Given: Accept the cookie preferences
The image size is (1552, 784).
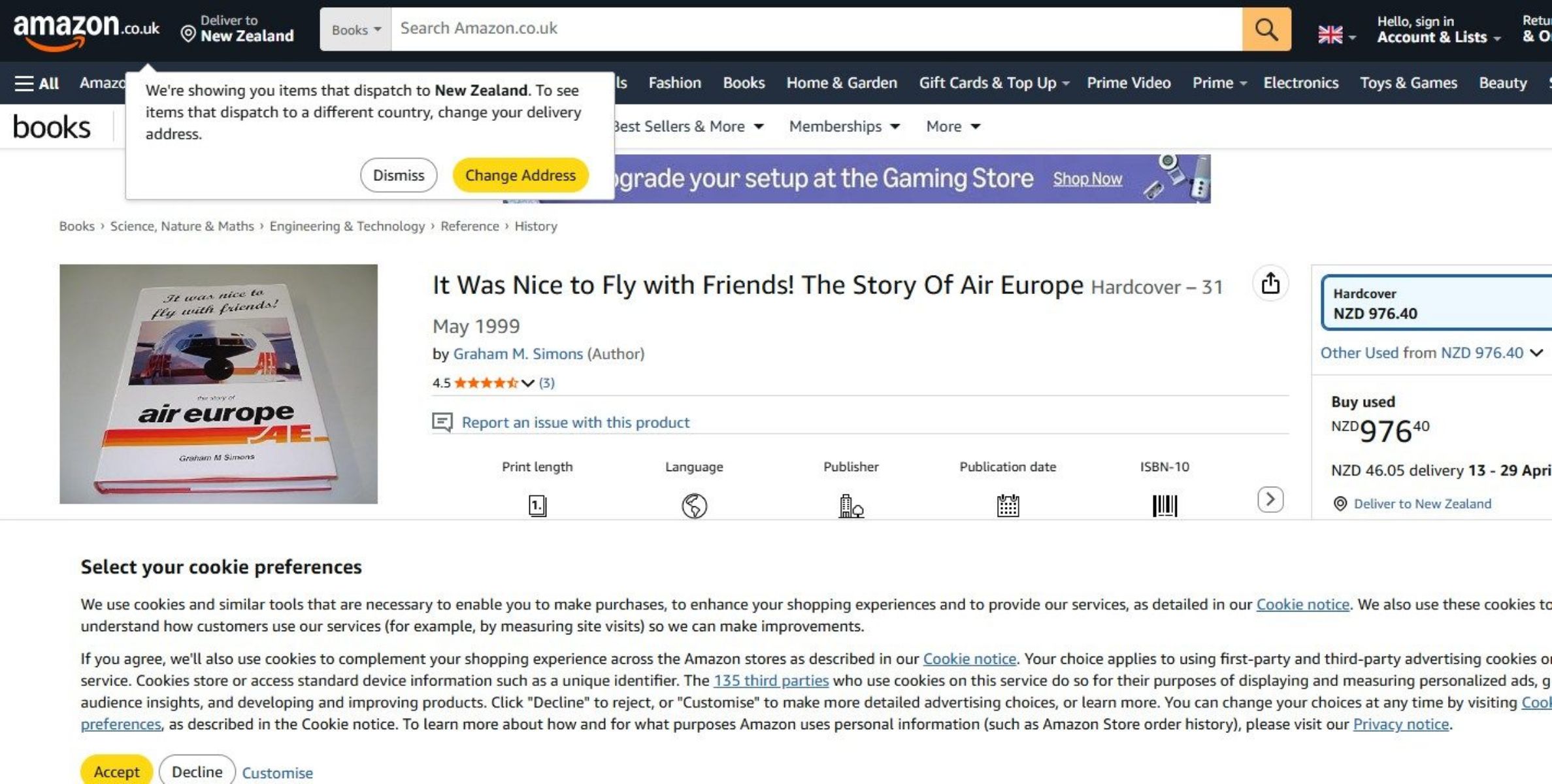Looking at the screenshot, I should coord(116,772).
